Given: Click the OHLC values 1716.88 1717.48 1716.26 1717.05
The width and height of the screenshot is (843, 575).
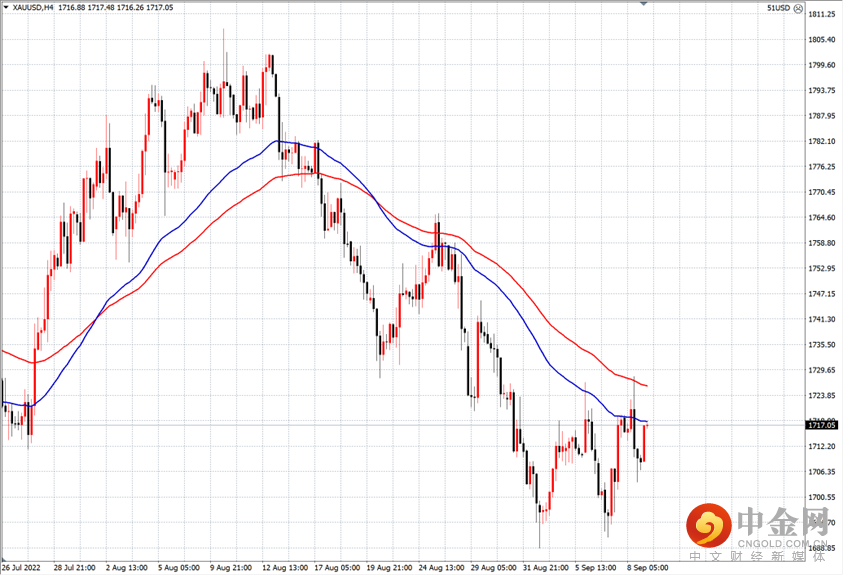Looking at the screenshot, I should pos(116,8).
